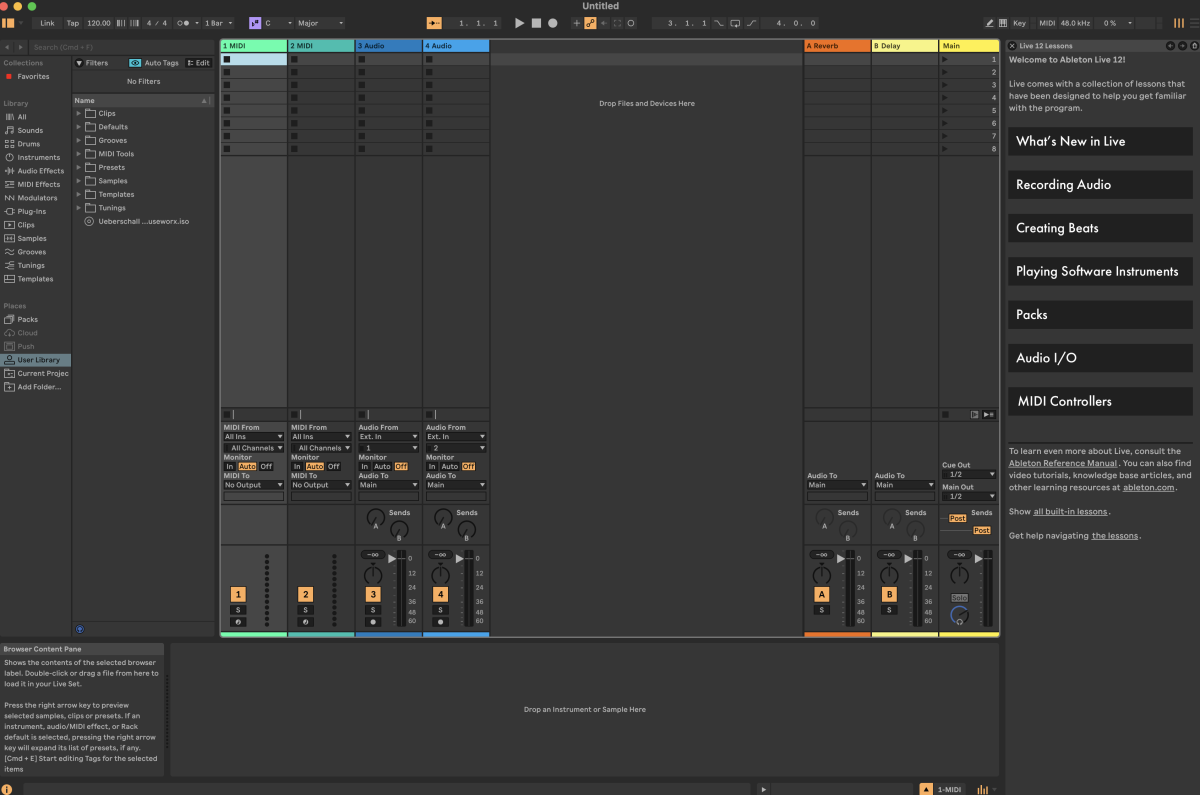Arm track 3 Audio for recording

point(373,622)
